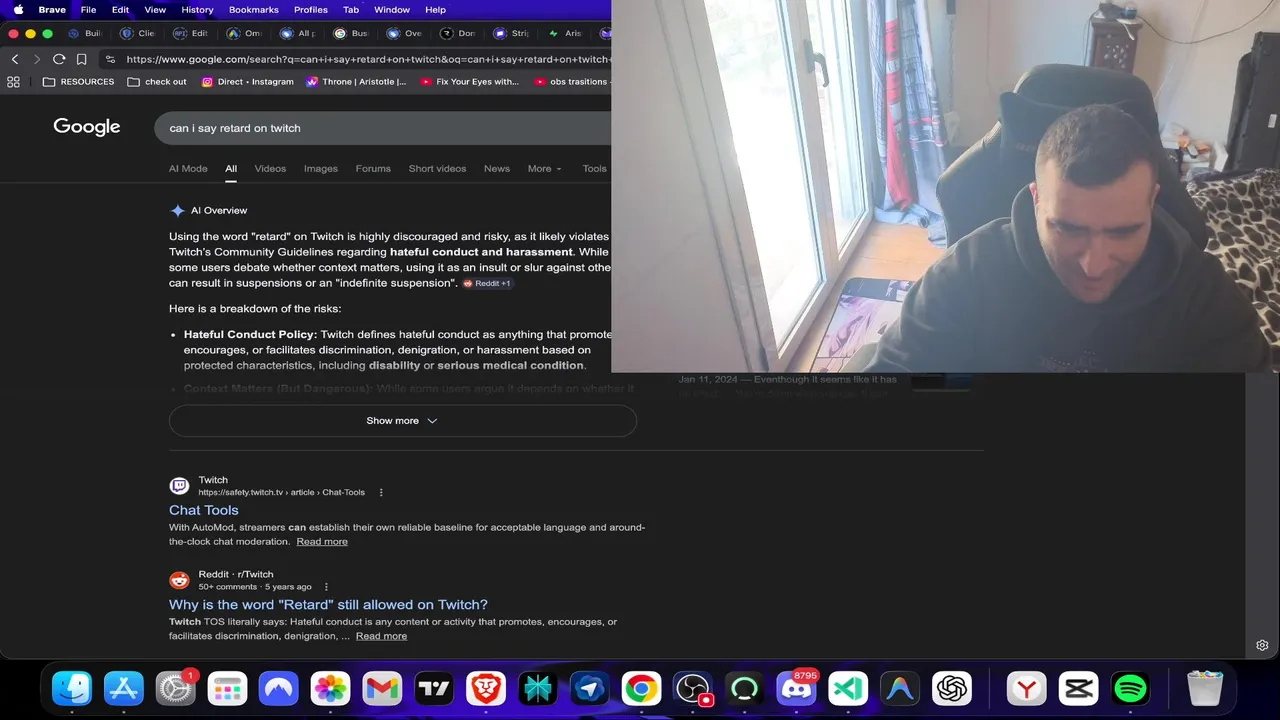Launch CapCut from the dock
1280x720 pixels.
click(1078, 688)
